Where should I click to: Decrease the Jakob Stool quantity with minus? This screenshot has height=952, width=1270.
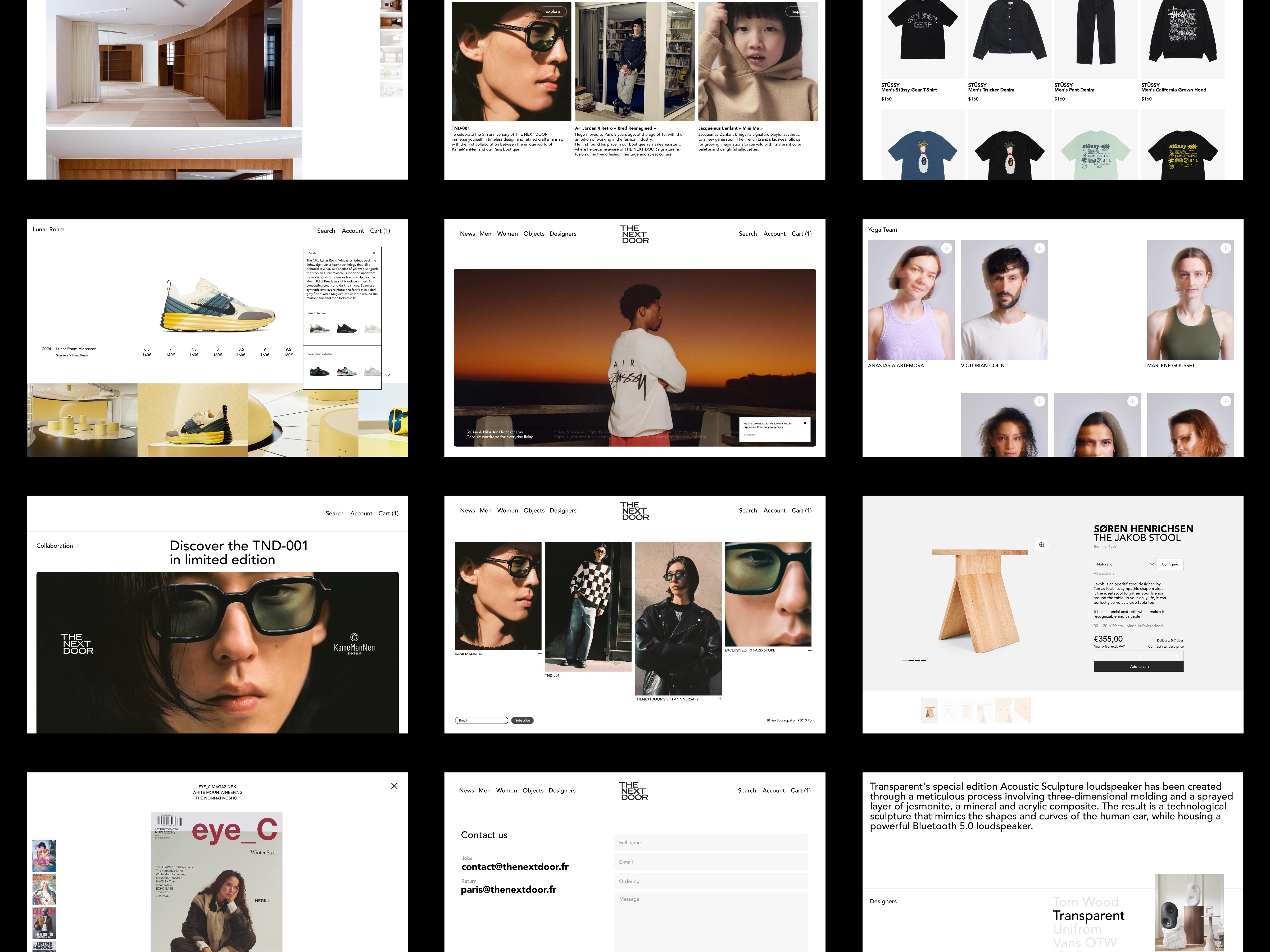tap(1101, 656)
